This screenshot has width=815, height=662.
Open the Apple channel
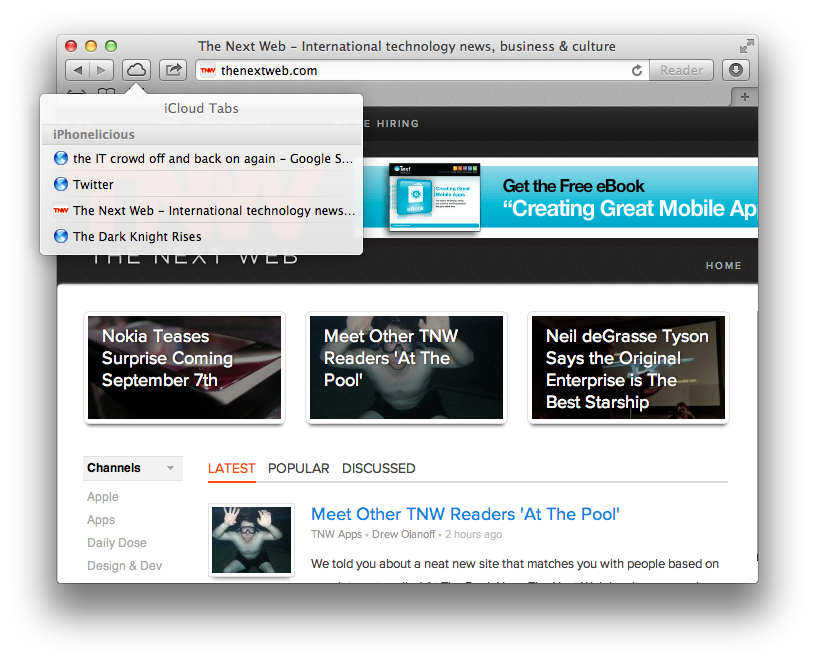click(x=103, y=497)
